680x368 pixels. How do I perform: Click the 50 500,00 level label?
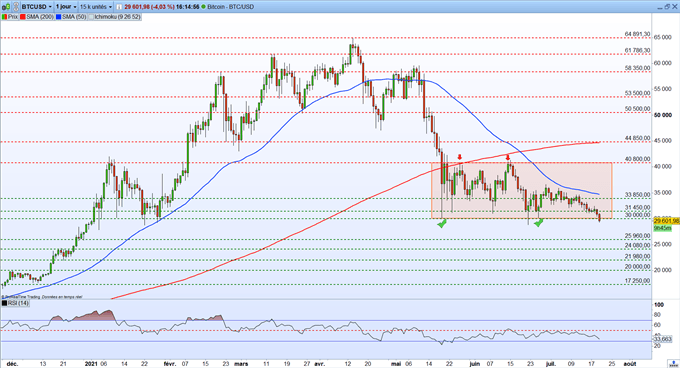638,109
